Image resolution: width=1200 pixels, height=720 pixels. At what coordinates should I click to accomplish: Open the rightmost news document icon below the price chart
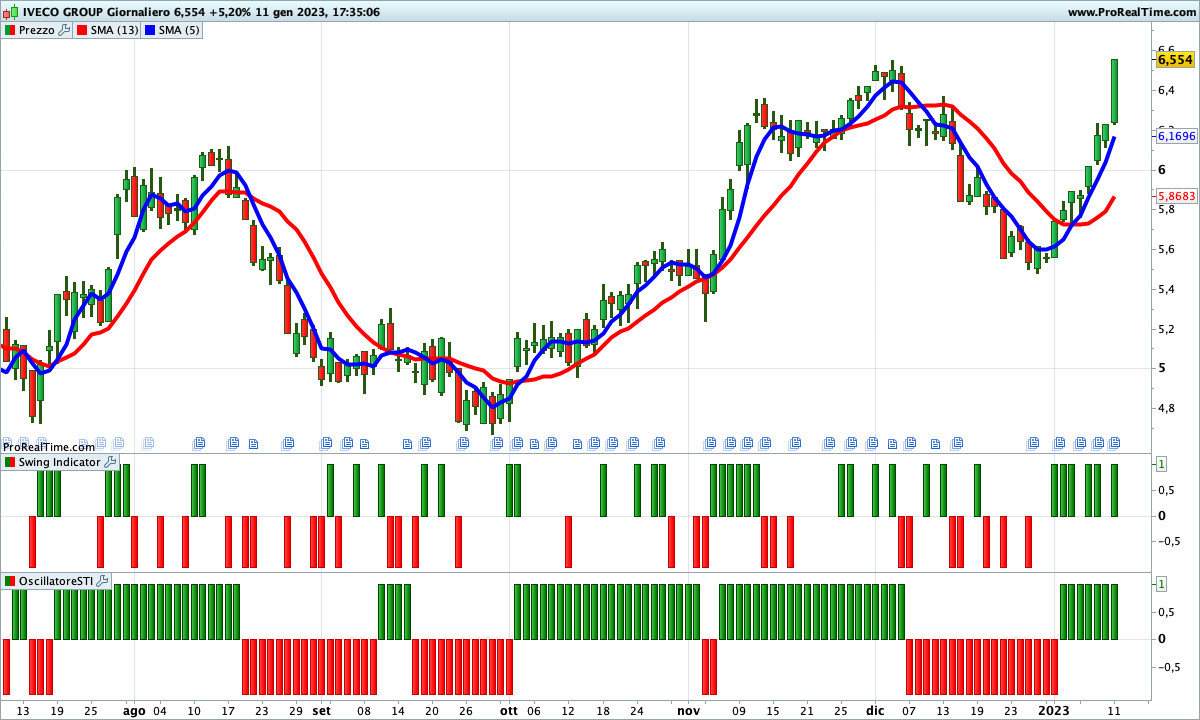coord(1114,442)
